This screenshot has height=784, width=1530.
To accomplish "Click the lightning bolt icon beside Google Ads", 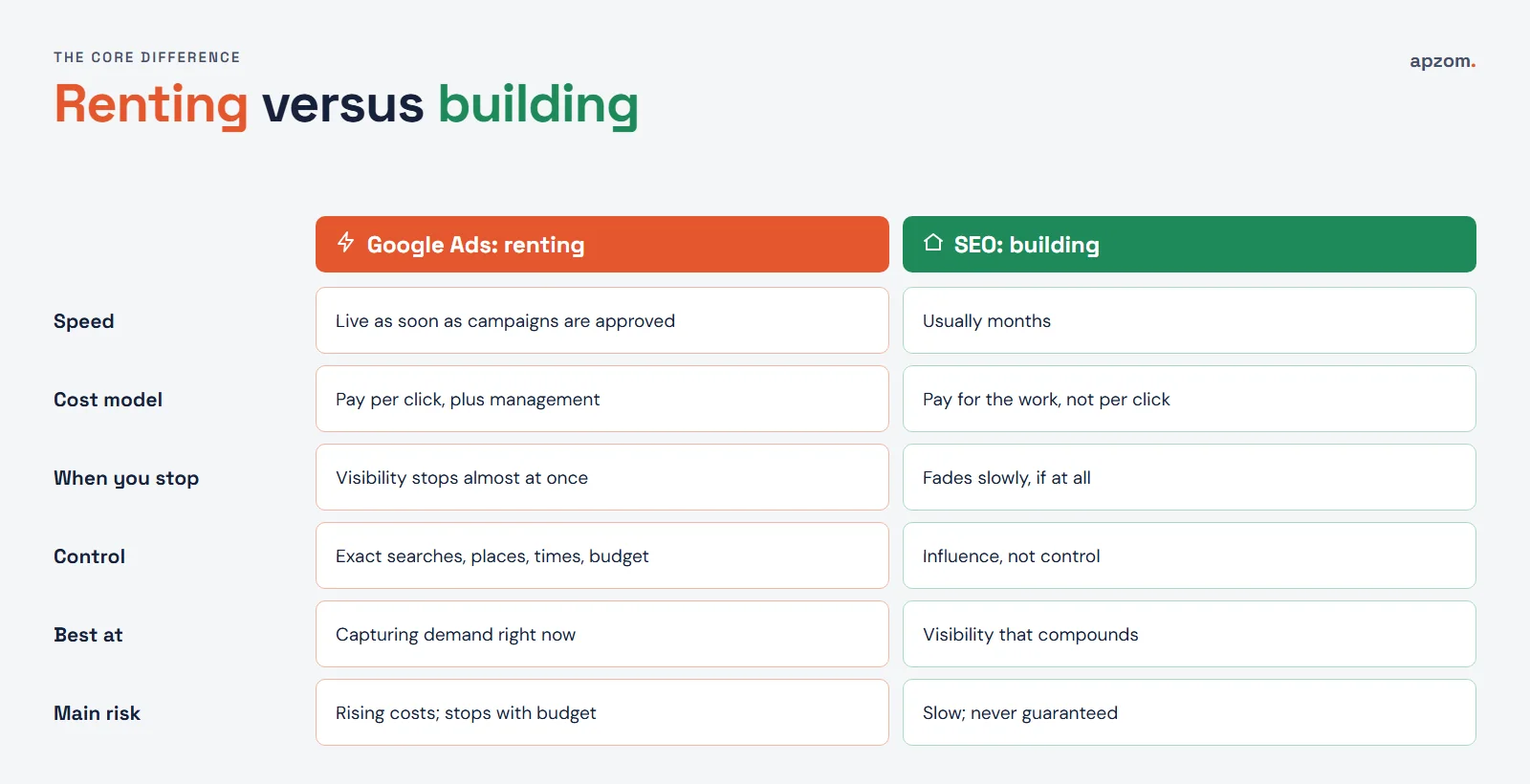I will coord(346,243).
